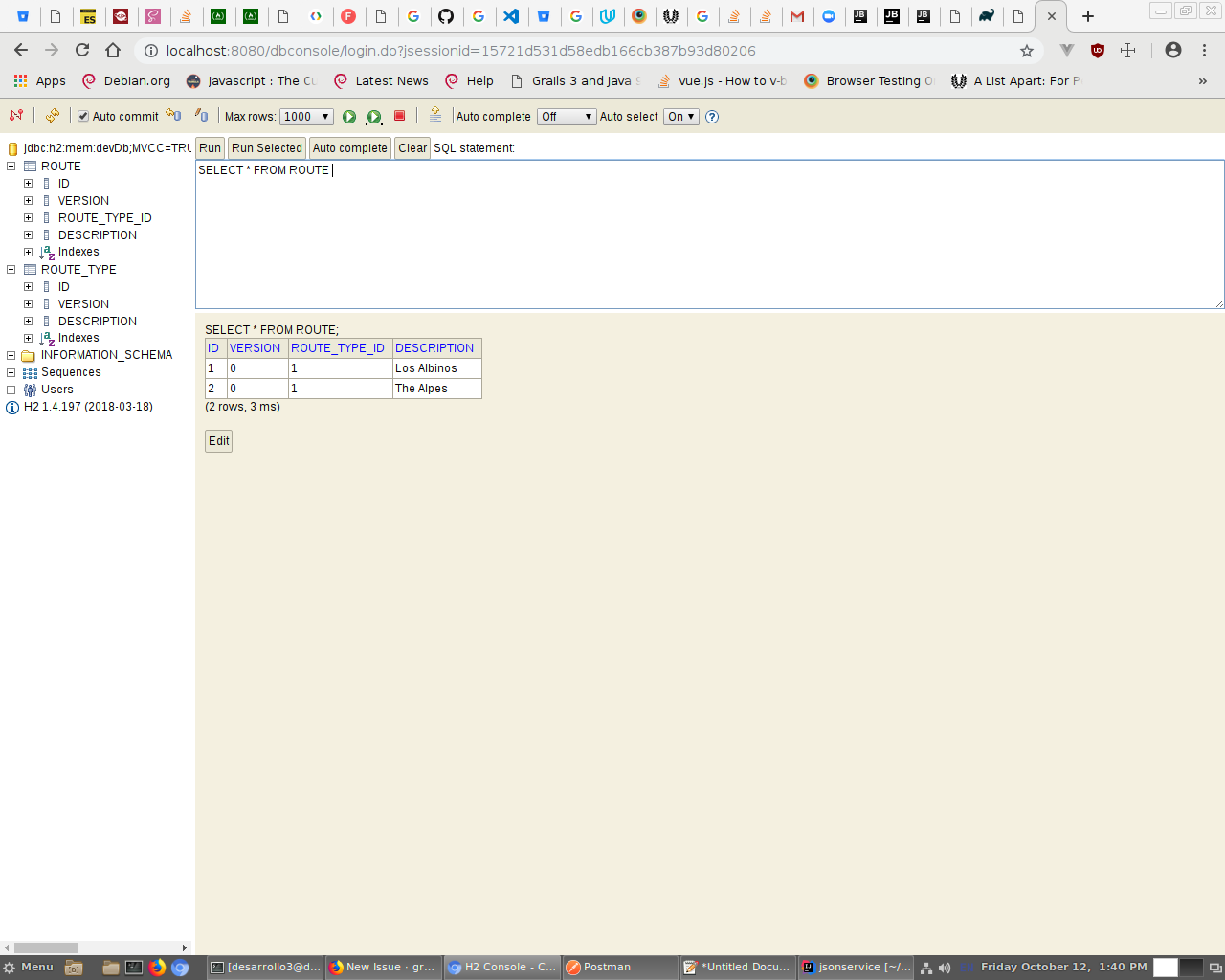1225x980 pixels.
Task: Sort results by the ROUTE_TYPE_ID column header
Action: pos(338,348)
